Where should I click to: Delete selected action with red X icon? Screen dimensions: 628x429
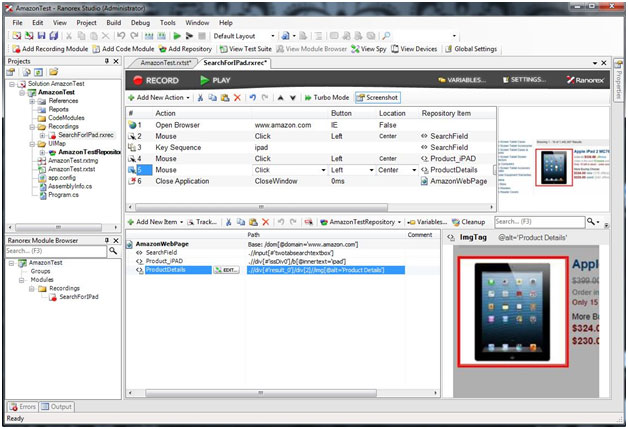tap(237, 97)
